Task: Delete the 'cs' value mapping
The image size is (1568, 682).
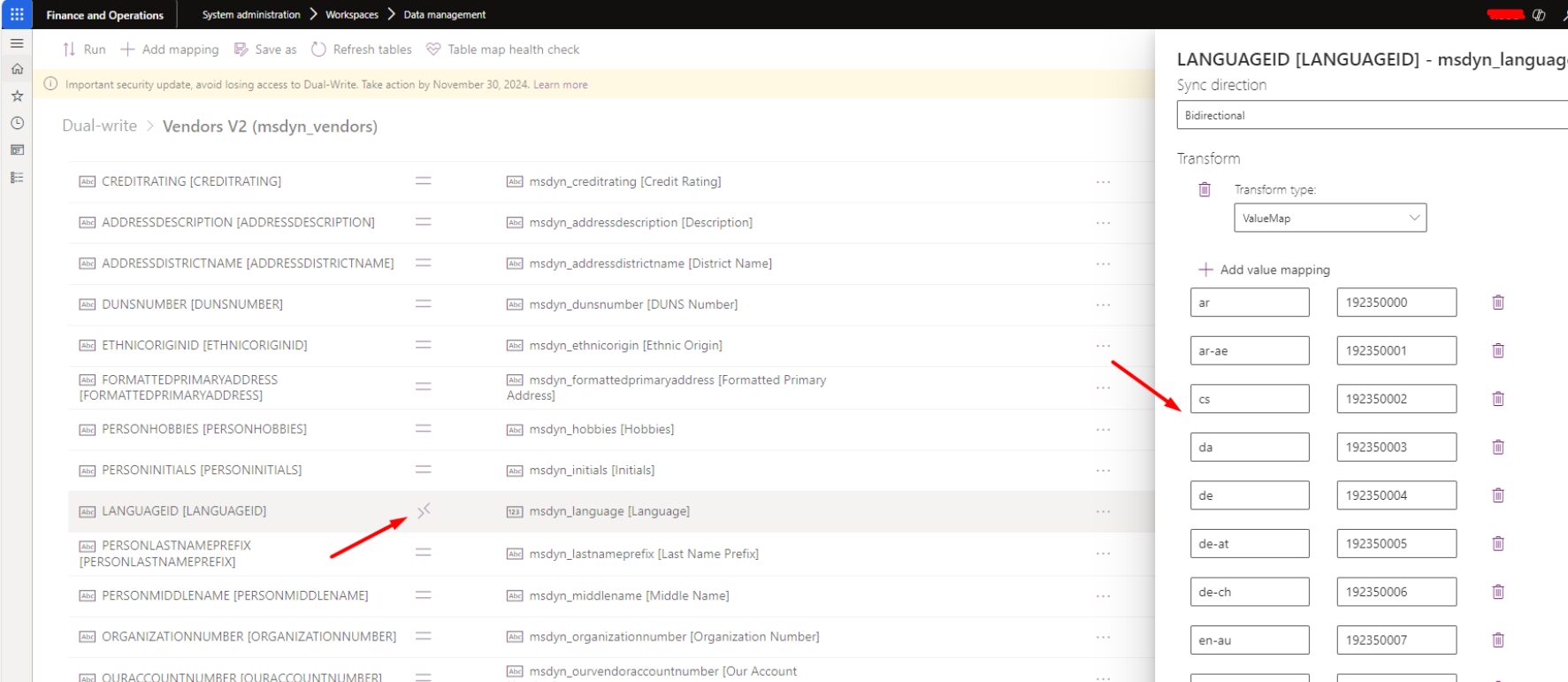Action: pyautogui.click(x=1498, y=399)
